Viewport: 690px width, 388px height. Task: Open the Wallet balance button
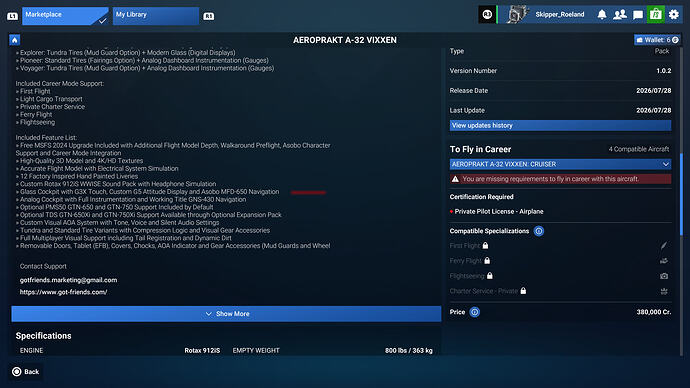657,40
